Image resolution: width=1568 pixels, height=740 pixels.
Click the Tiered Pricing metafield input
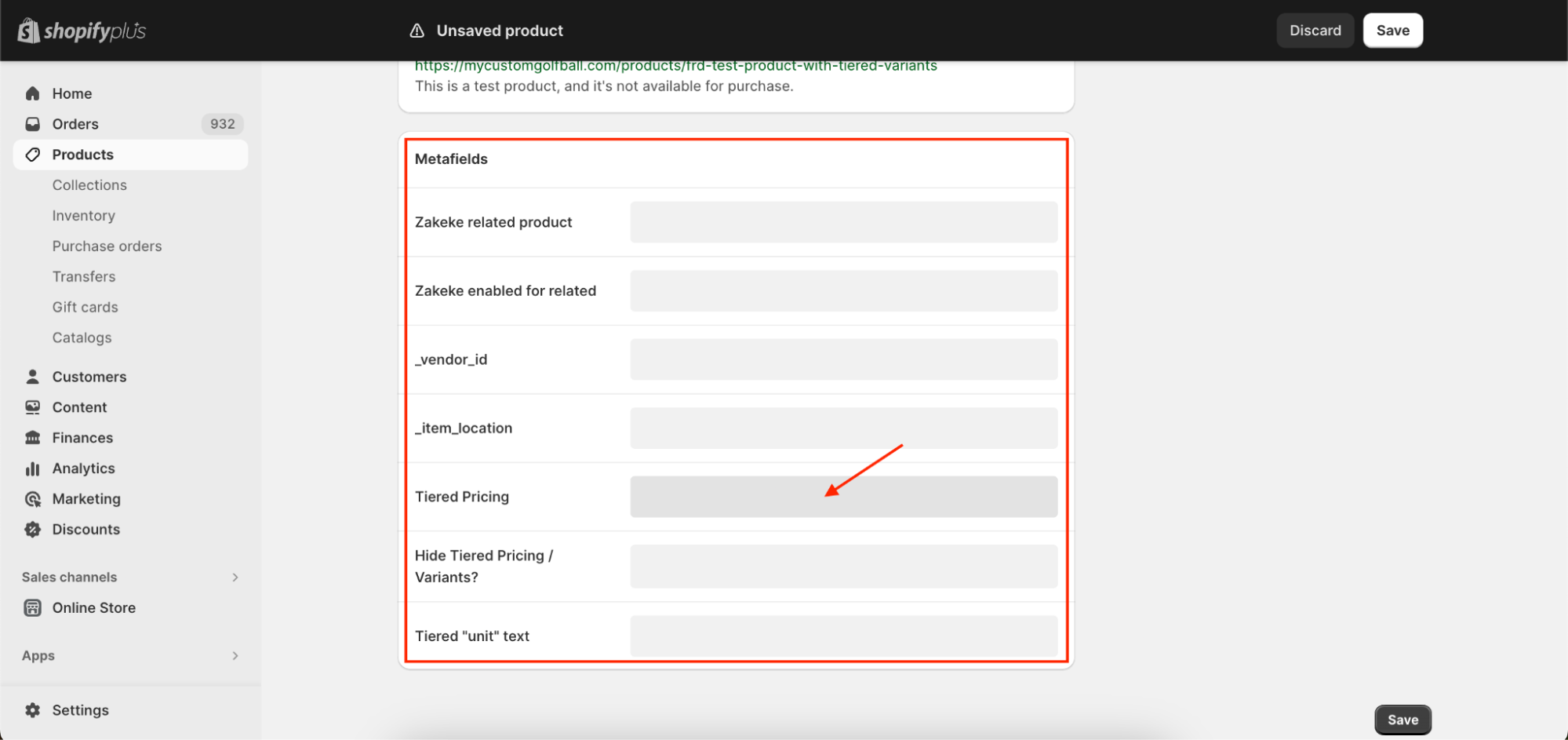click(x=843, y=497)
